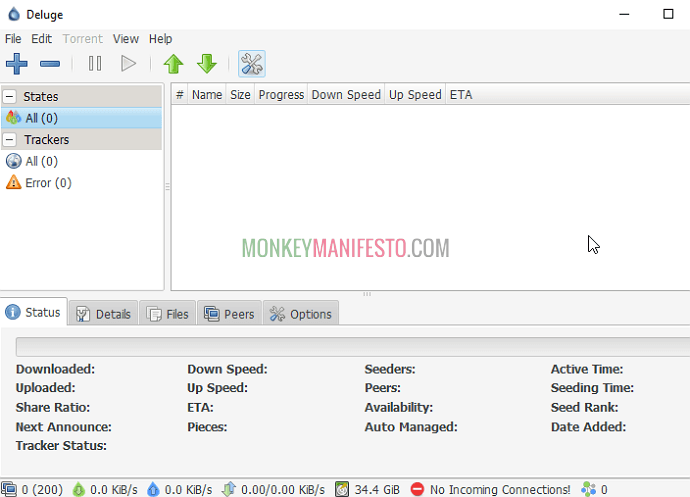Sort by the Up Speed column header
Viewport: 690px width, 497px height.
point(415,95)
